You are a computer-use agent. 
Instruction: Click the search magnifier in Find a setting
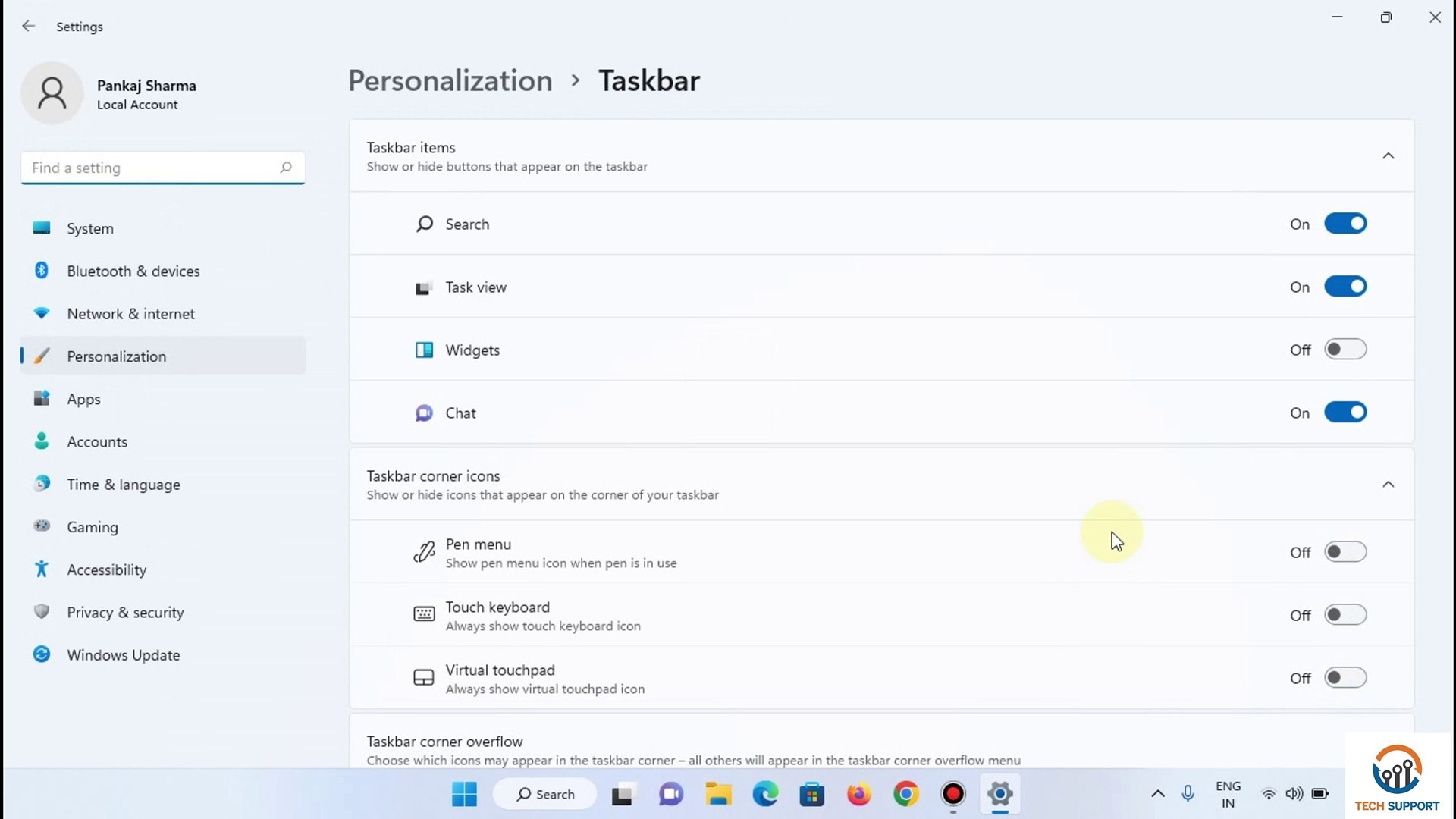286,168
